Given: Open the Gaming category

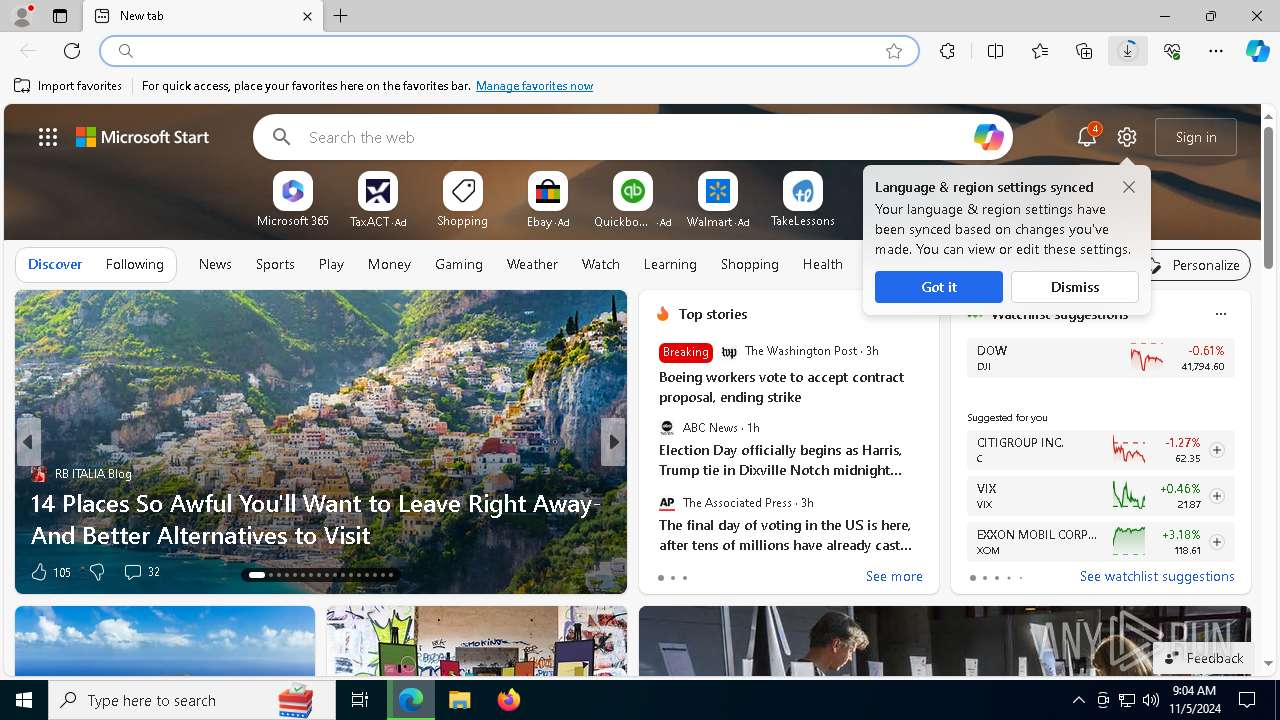Looking at the screenshot, I should 459,265.
